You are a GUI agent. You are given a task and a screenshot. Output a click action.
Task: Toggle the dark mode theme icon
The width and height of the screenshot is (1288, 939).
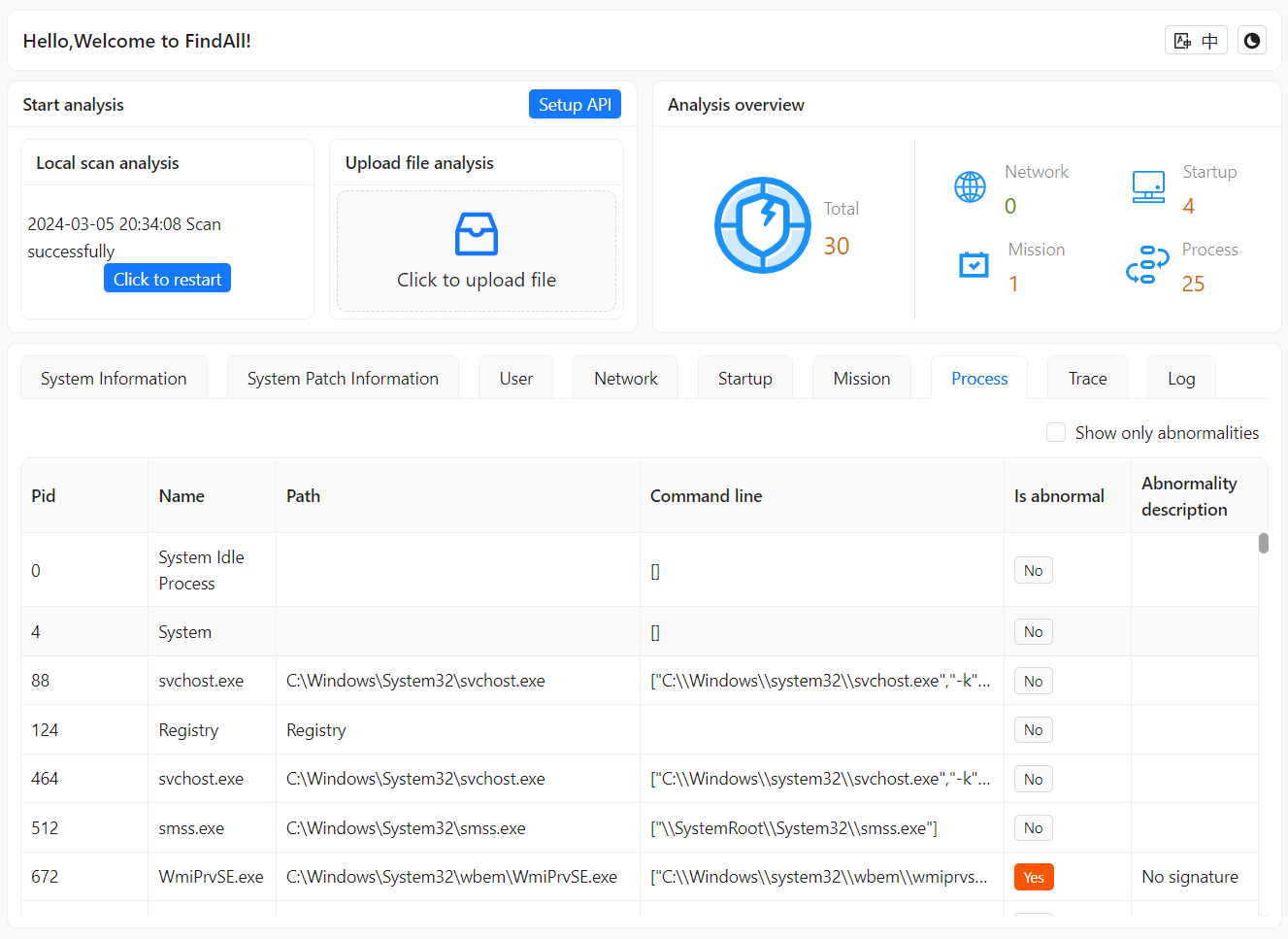1252,41
